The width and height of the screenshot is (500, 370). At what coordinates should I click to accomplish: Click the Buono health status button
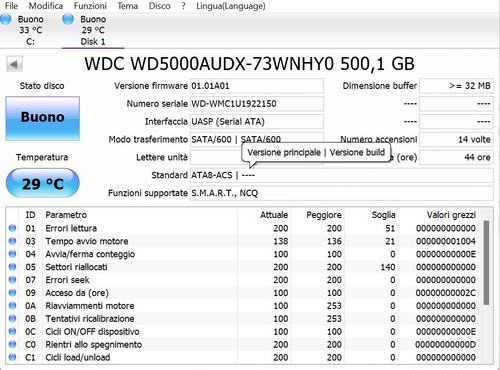click(x=42, y=118)
